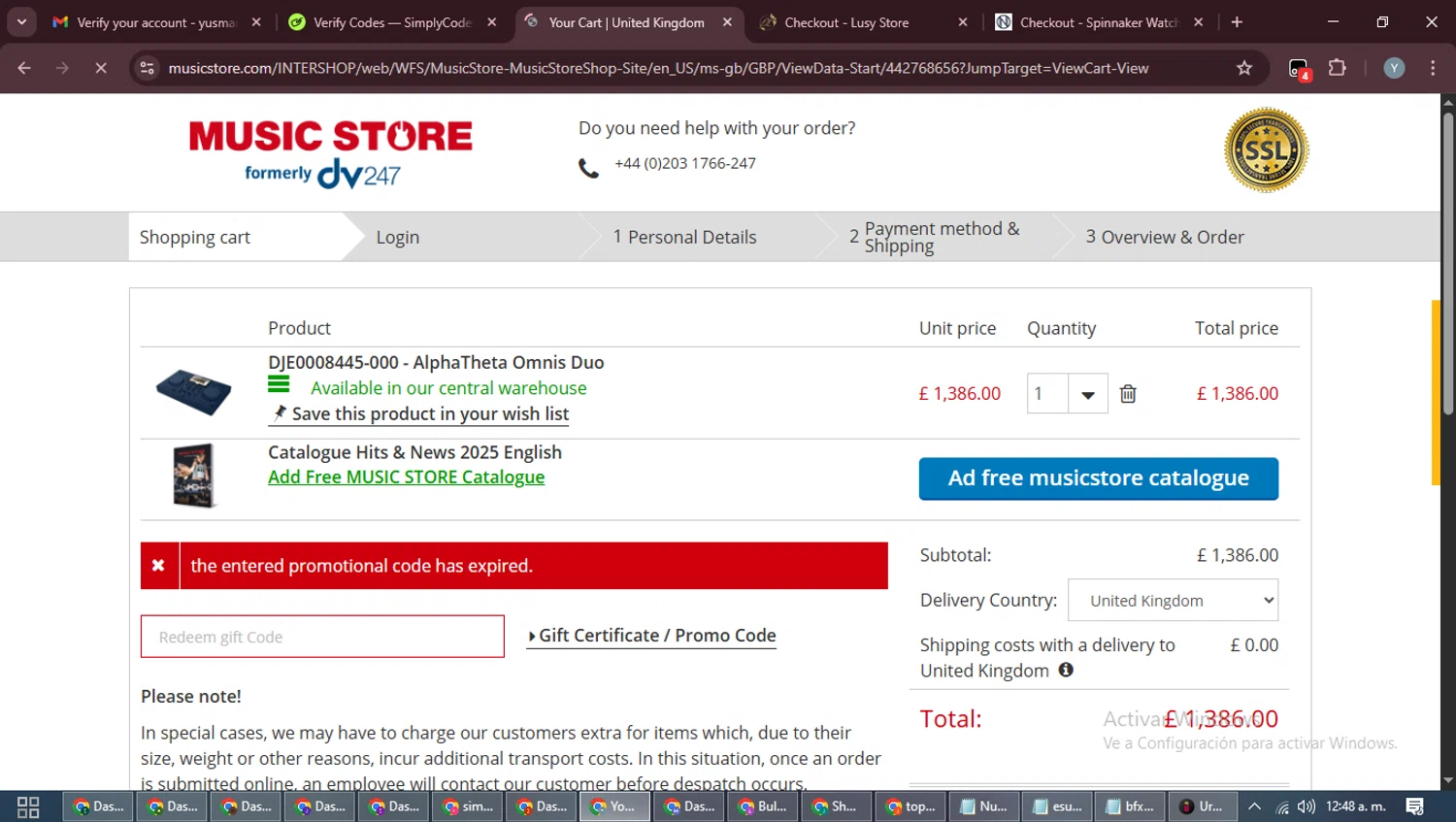Go back to previous page
1456x822 pixels.
click(24, 68)
